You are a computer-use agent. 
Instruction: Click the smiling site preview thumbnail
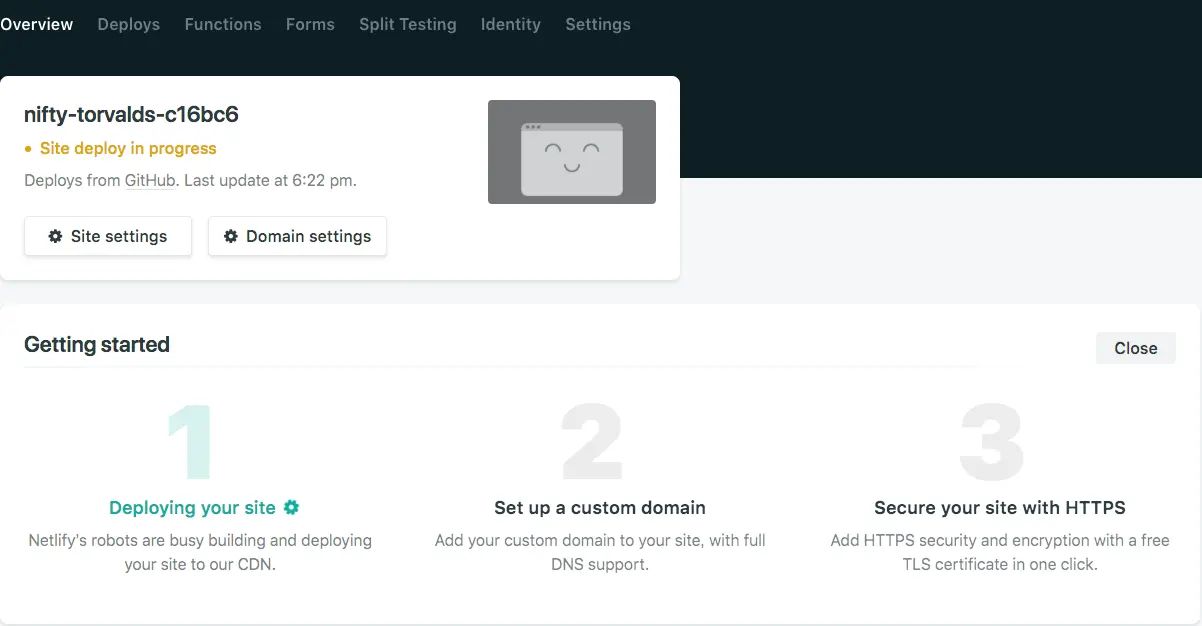572,152
